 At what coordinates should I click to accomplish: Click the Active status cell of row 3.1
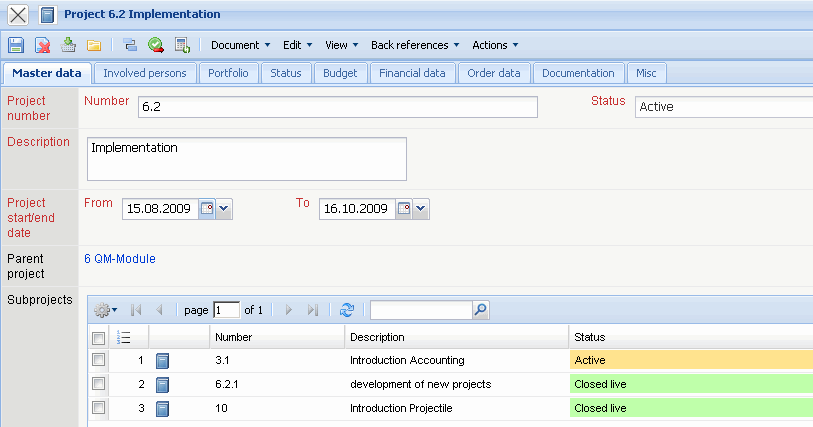[x=690, y=360]
